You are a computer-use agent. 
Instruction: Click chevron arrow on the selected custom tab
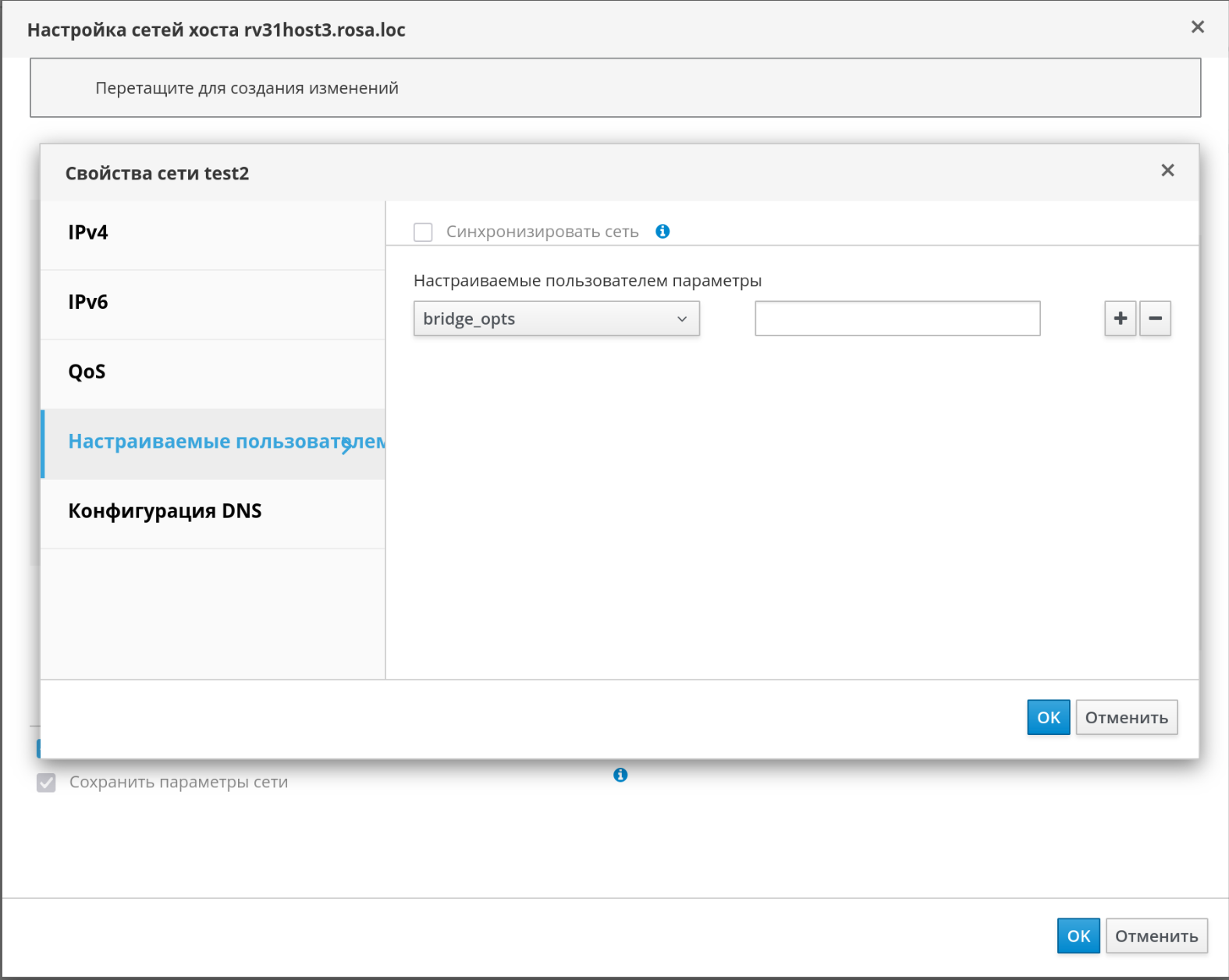[346, 445]
